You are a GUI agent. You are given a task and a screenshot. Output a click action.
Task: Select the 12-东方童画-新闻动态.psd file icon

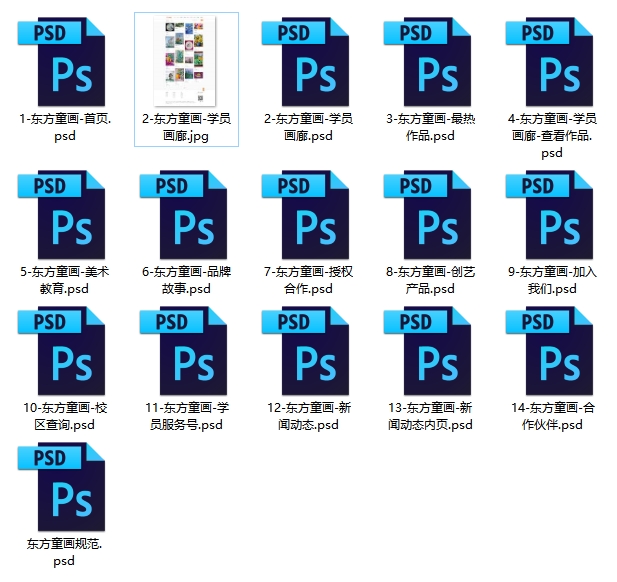pyautogui.click(x=306, y=351)
